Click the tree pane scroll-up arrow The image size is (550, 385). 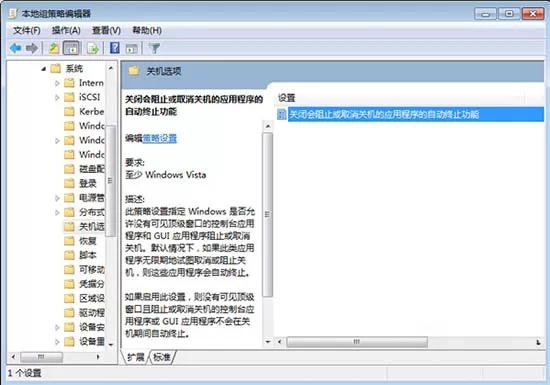pos(111,68)
